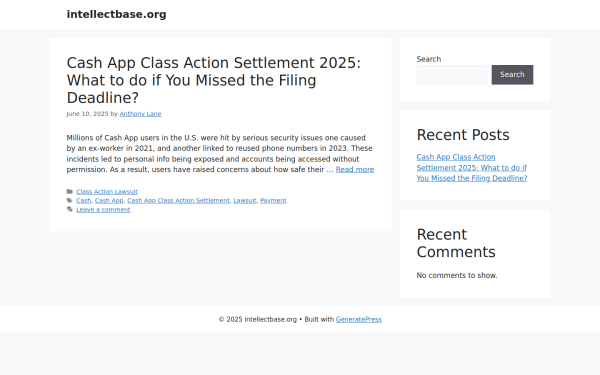The image size is (600, 375).
Task: Select the Payment tag
Action: (273, 201)
